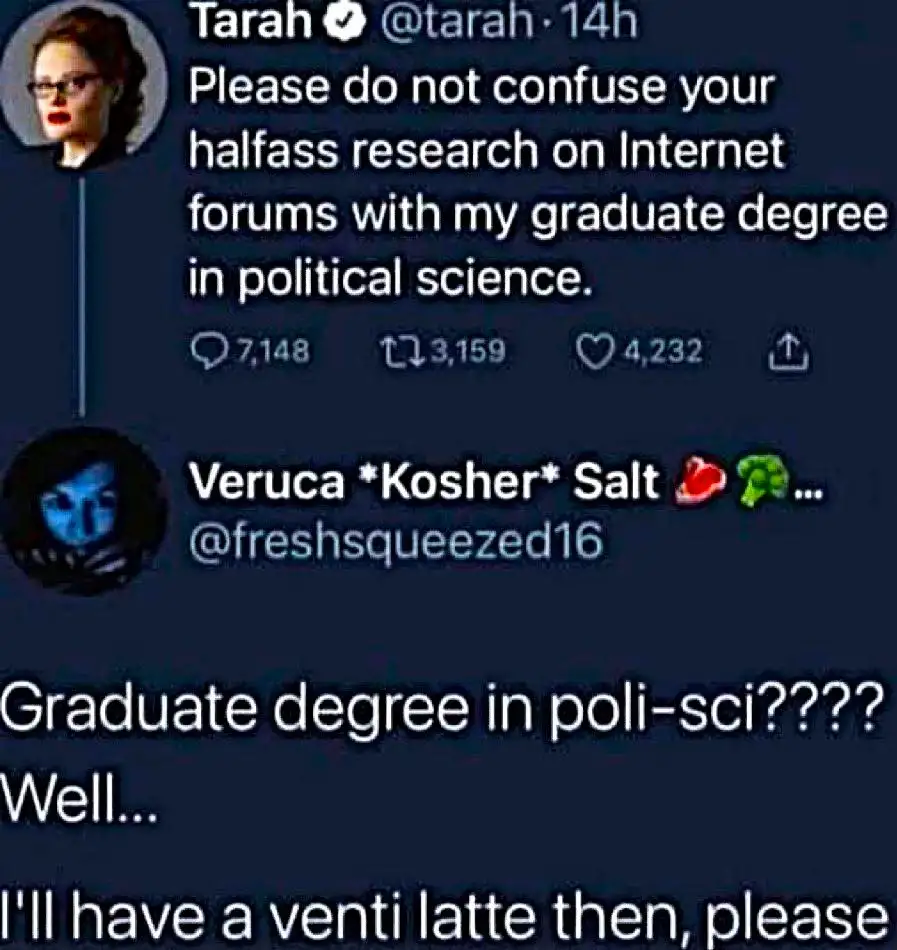Viewport: 897px width, 950px height.
Task: Like the tweet with the heart icon
Action: [596, 350]
